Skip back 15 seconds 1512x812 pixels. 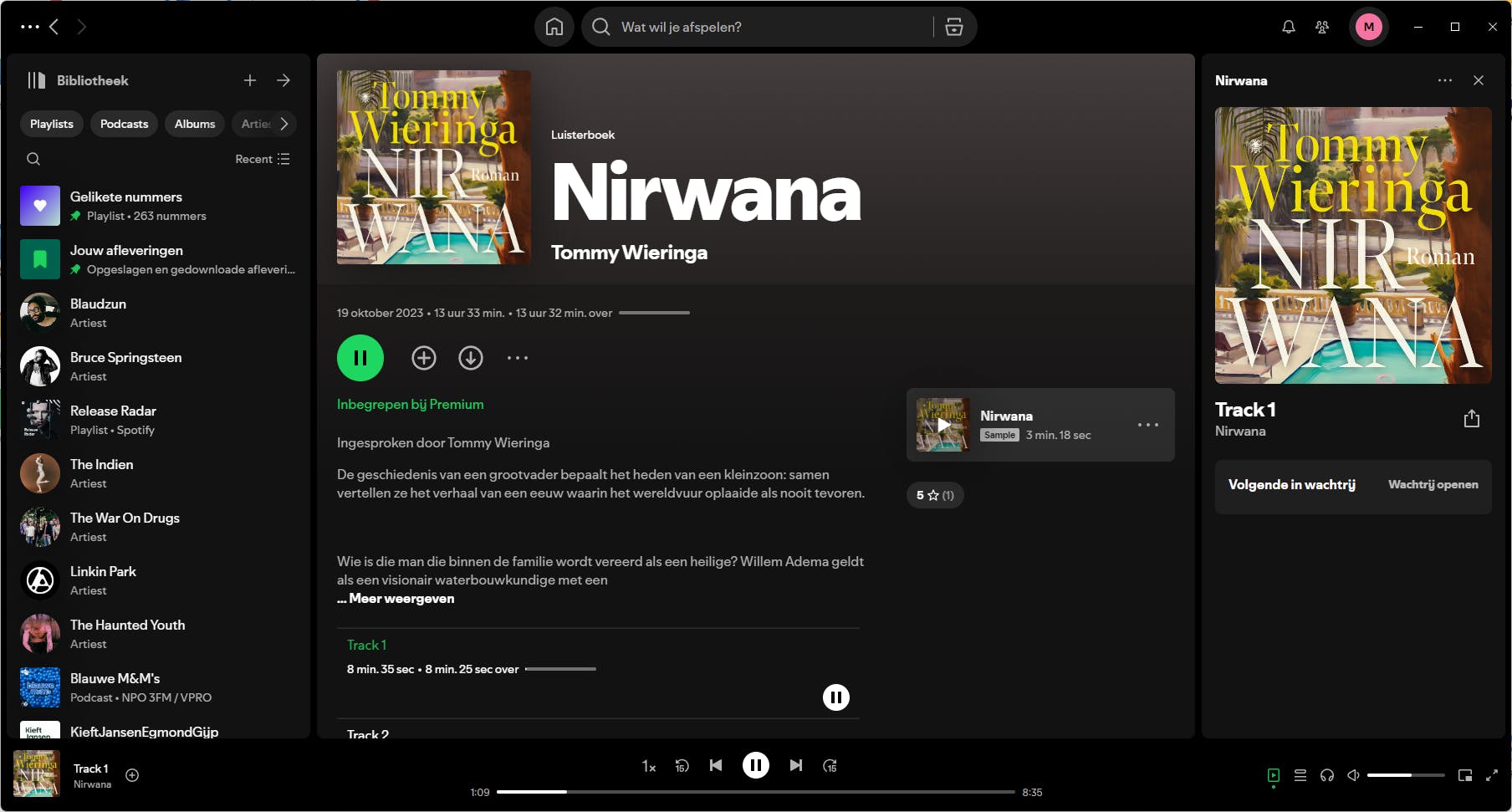(682, 766)
